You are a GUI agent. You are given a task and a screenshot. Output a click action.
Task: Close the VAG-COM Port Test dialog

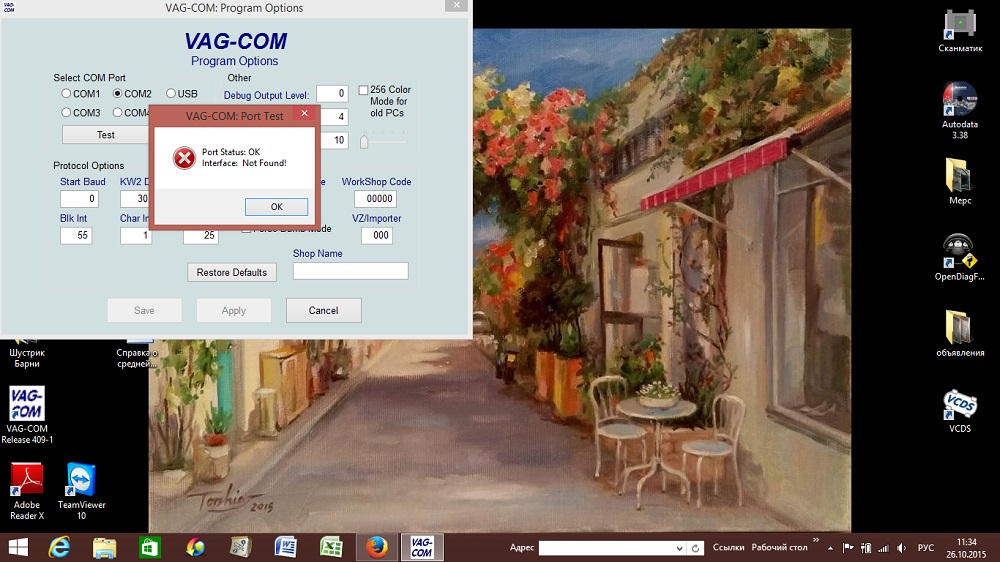[x=304, y=113]
